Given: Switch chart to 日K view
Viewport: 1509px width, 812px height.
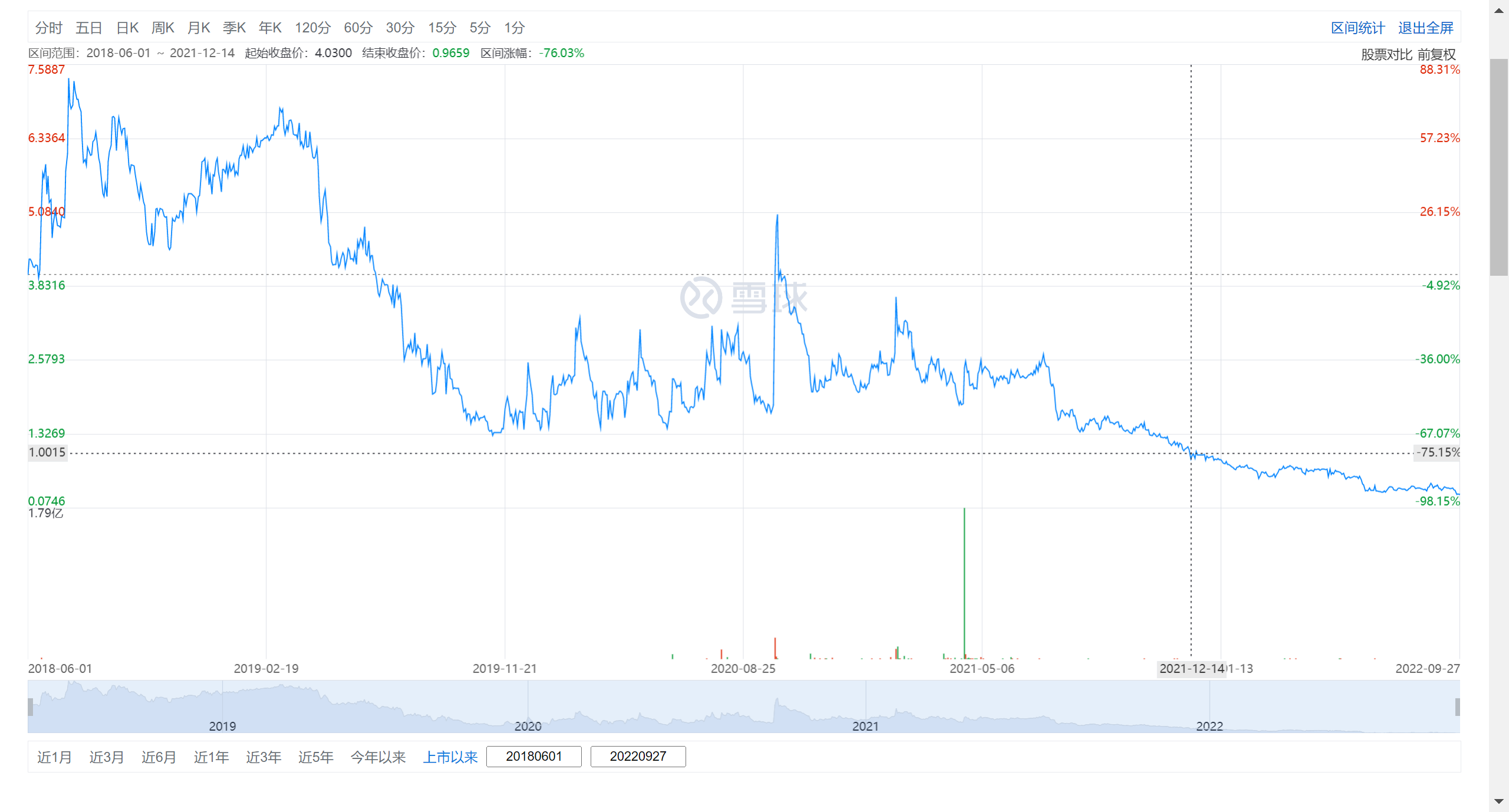Looking at the screenshot, I should click(127, 28).
